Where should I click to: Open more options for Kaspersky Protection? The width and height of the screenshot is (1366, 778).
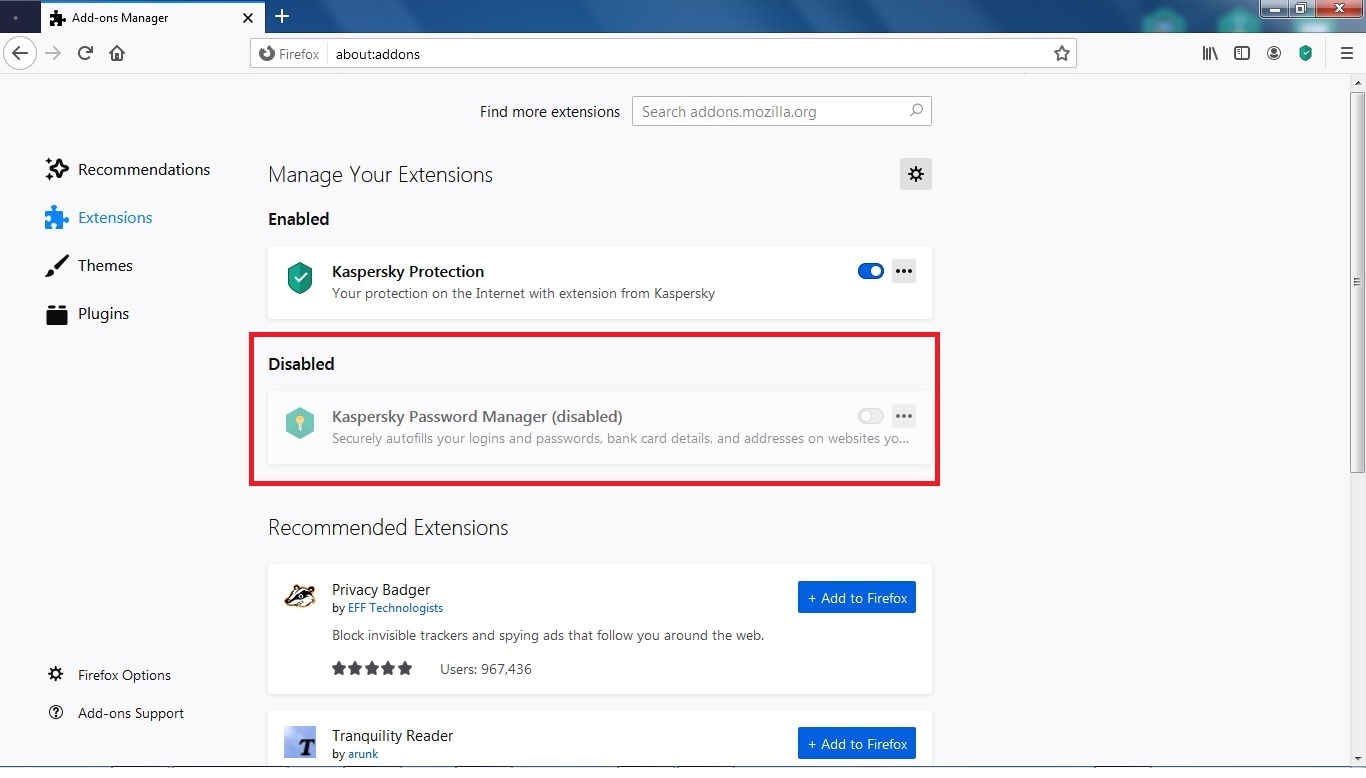pos(904,271)
